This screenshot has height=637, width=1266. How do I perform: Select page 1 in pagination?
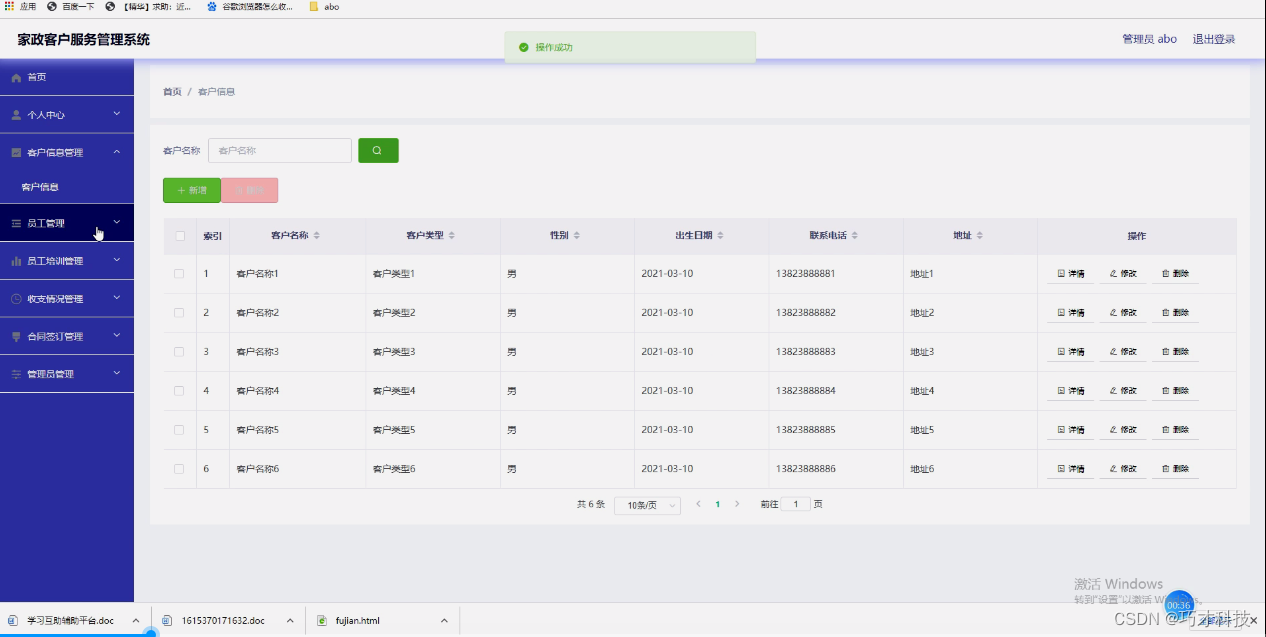point(717,504)
